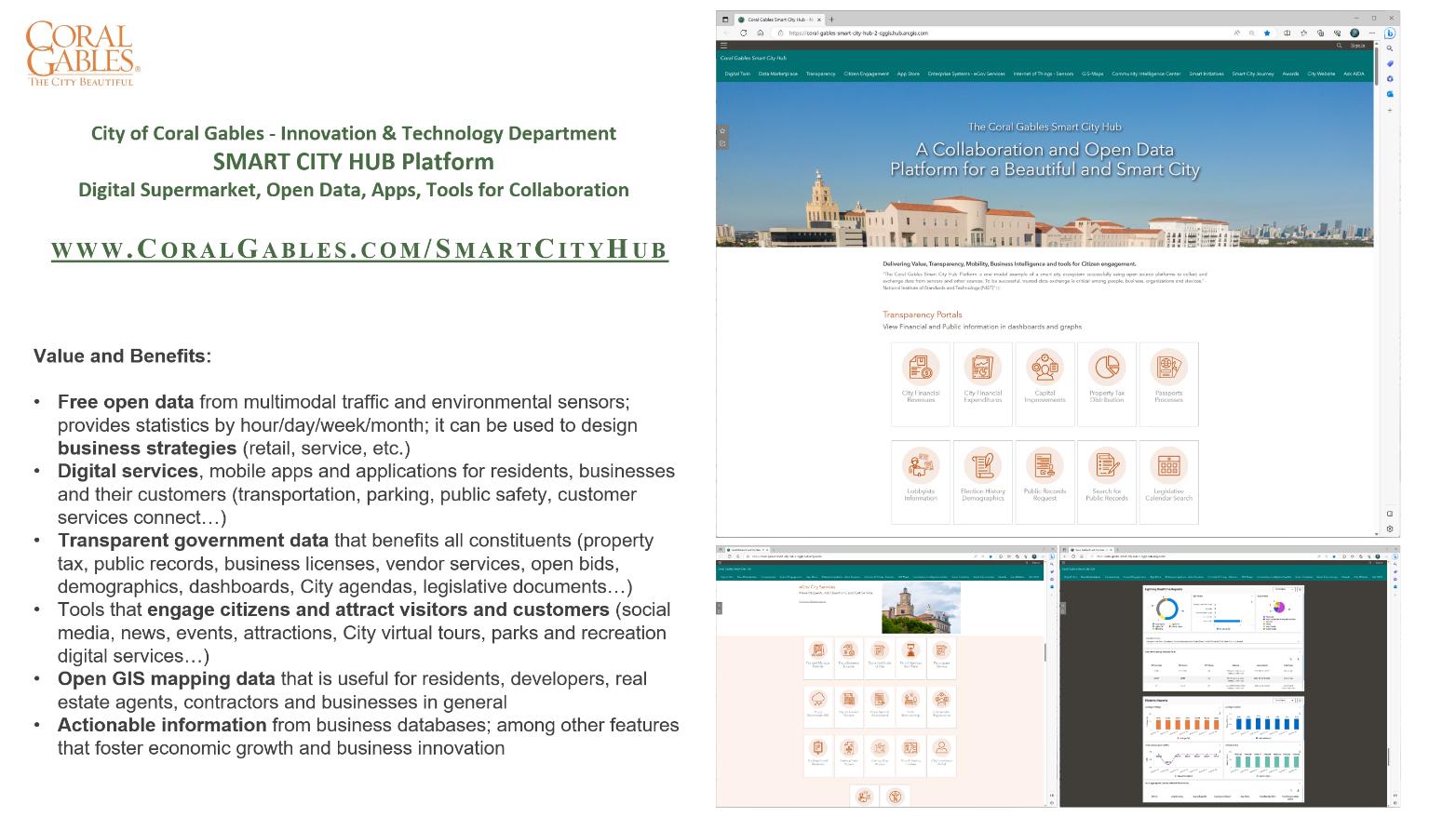1456x817 pixels.
Task: Open the www.CoralGables.com/SmartCityHub link
Action: [359, 249]
